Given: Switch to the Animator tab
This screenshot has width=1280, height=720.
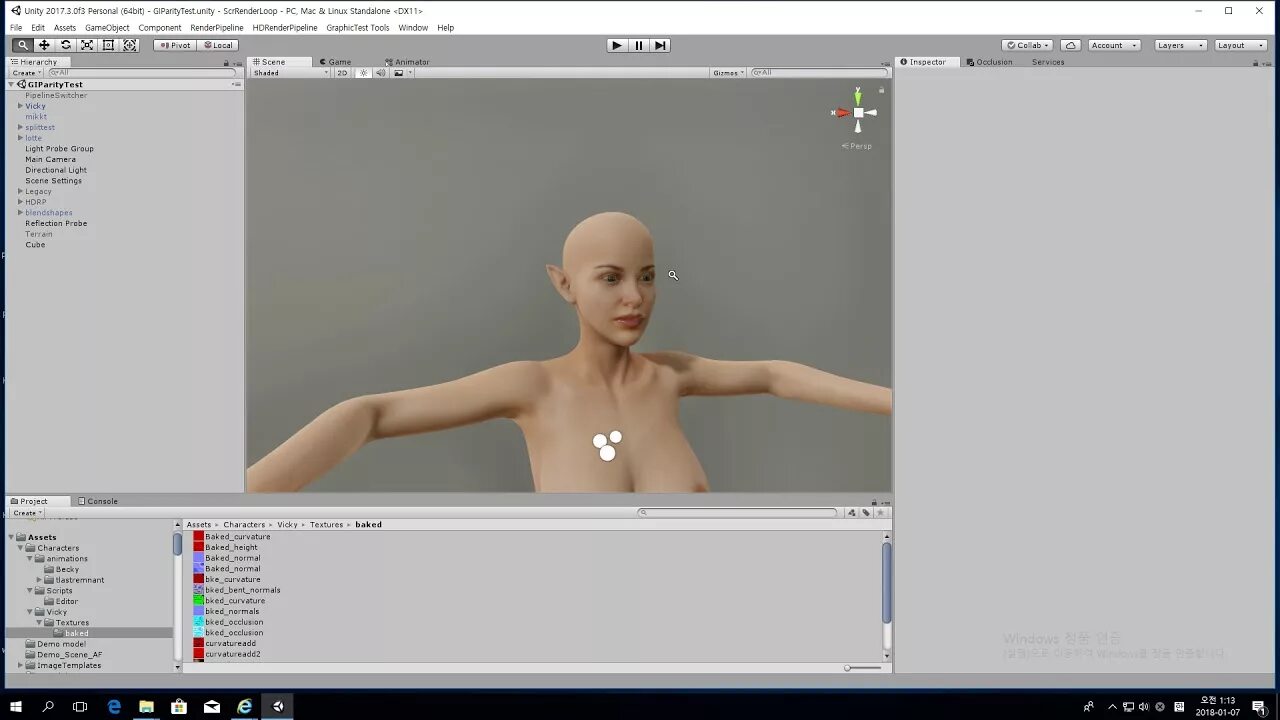Looking at the screenshot, I should coord(407,62).
